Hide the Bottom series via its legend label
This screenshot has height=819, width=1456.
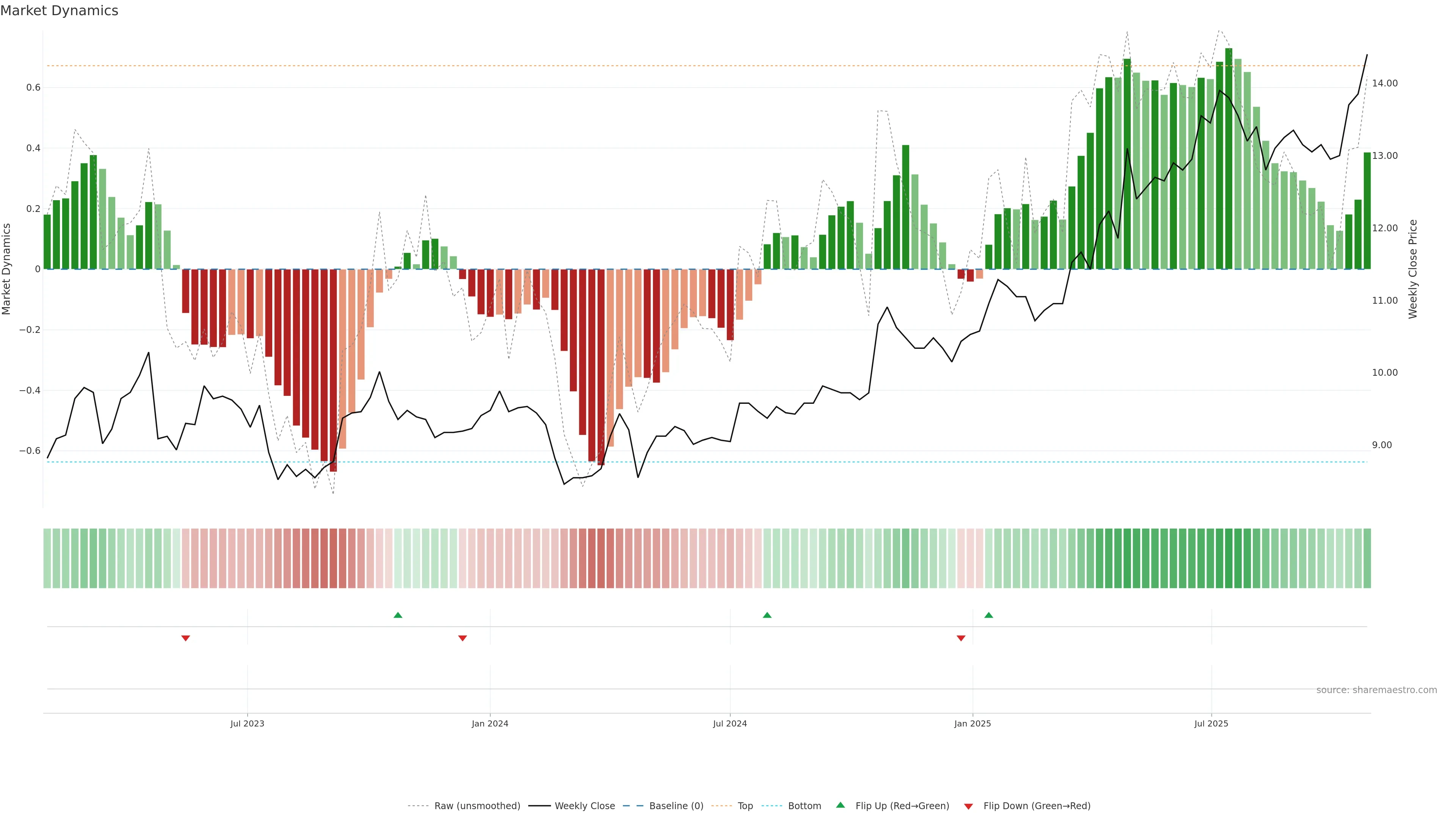click(x=804, y=806)
